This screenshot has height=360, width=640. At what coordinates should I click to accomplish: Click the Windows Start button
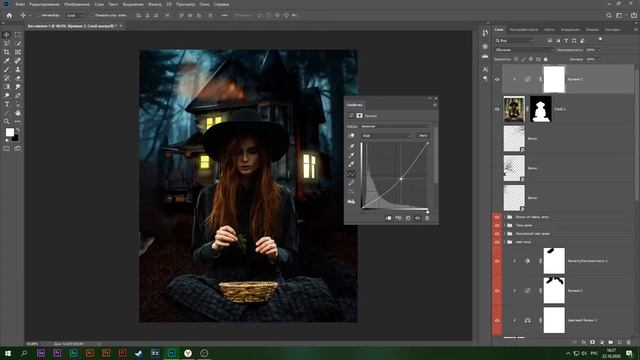8,353
